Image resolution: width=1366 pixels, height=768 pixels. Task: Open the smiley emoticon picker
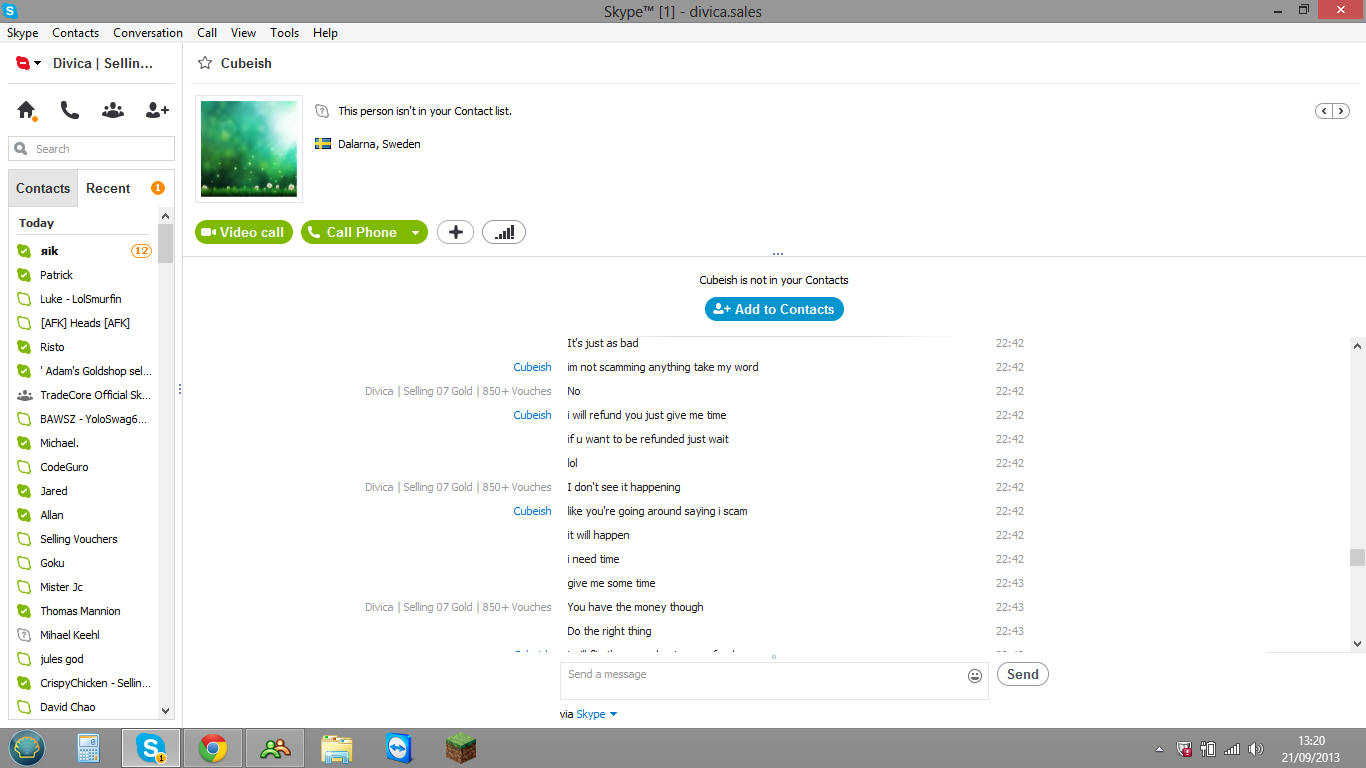[x=975, y=676]
